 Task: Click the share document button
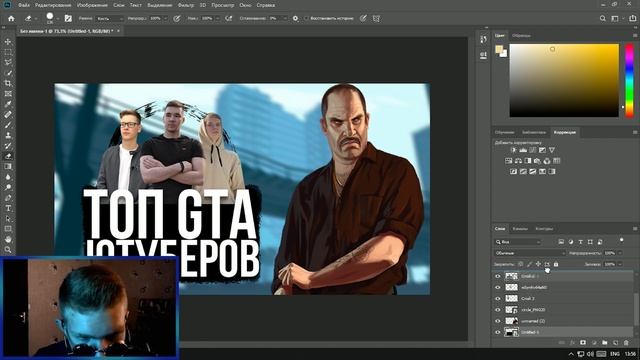[x=633, y=18]
